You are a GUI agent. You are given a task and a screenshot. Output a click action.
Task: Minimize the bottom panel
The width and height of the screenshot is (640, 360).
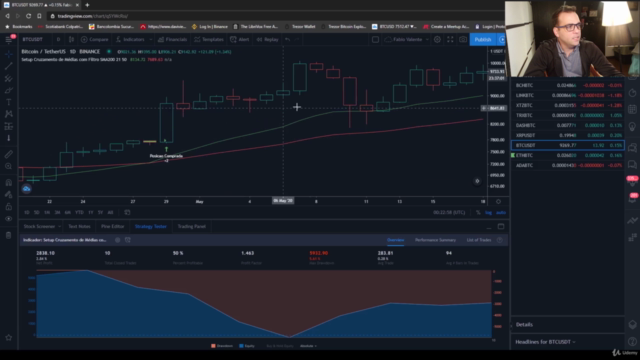click(489, 227)
